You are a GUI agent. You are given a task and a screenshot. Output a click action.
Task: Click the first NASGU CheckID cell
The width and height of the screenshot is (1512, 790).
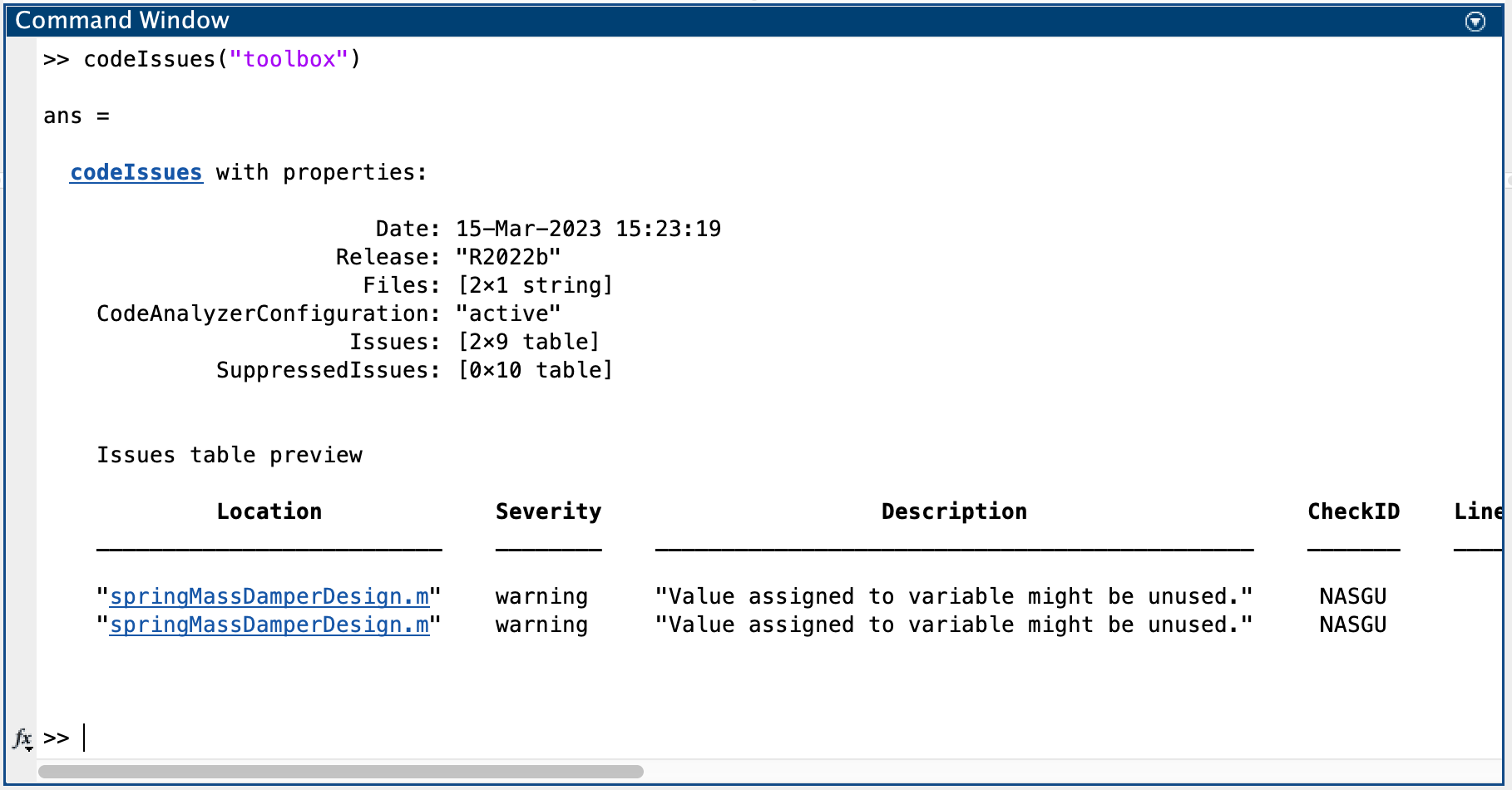(1353, 596)
